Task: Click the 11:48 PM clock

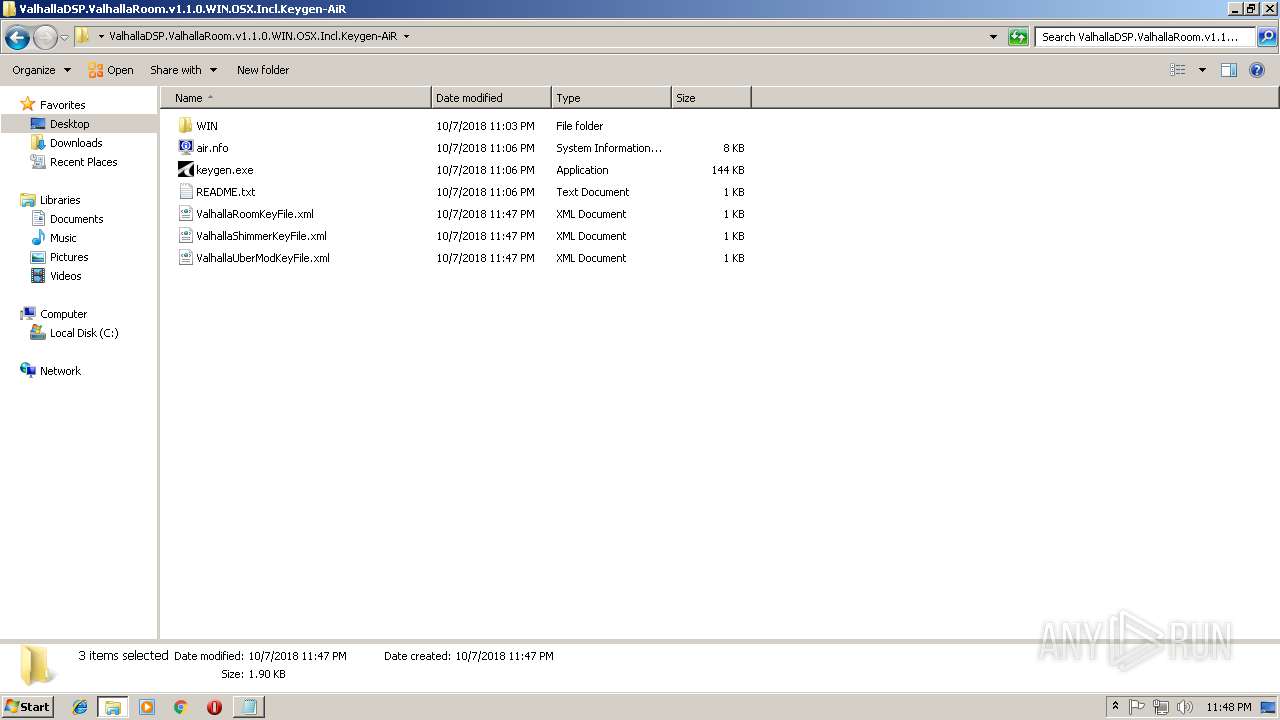Action: (x=1228, y=707)
